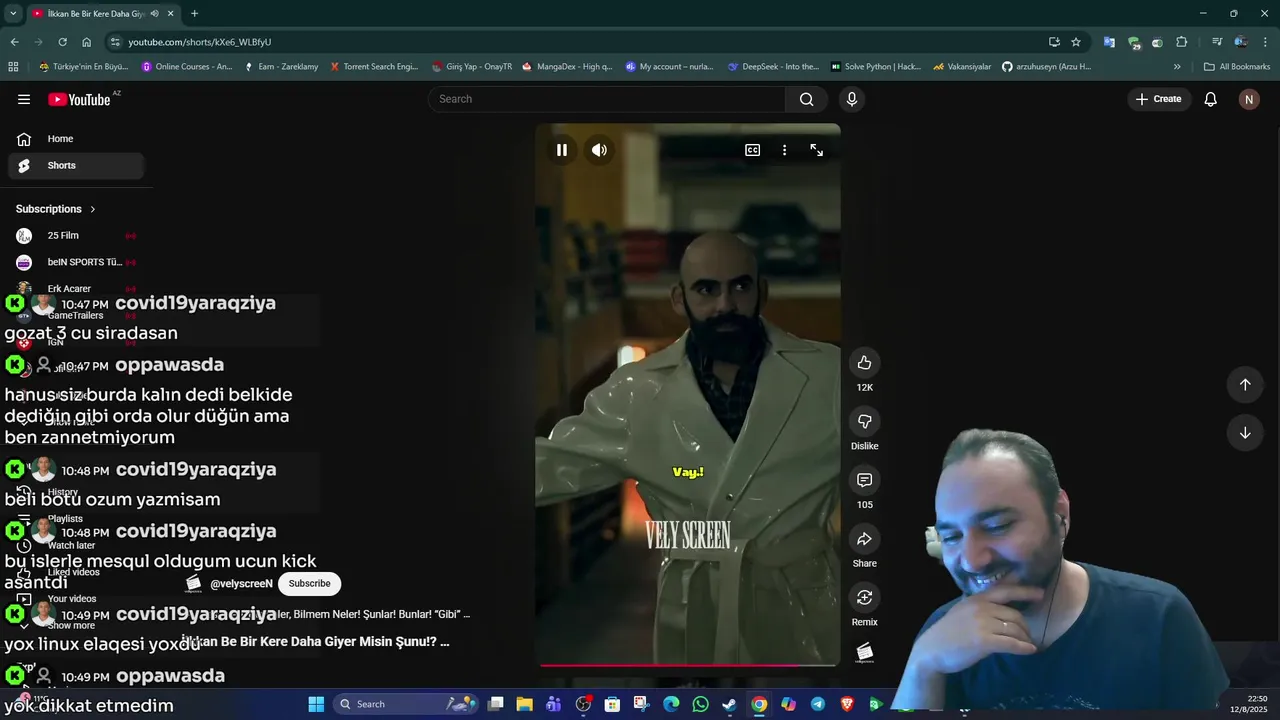Image resolution: width=1280 pixels, height=720 pixels.
Task: Open the media controls button in the toolbar
Action: (x=1217, y=42)
